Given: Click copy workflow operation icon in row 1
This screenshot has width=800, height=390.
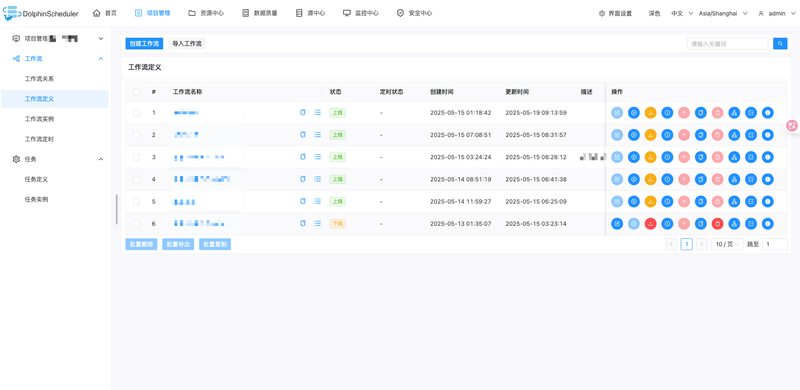Looking at the screenshot, I should pyautogui.click(x=701, y=112).
